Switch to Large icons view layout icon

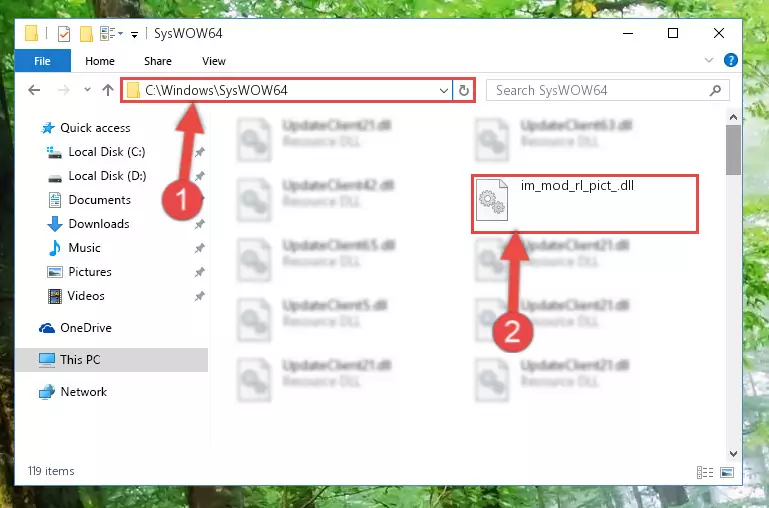(727, 472)
